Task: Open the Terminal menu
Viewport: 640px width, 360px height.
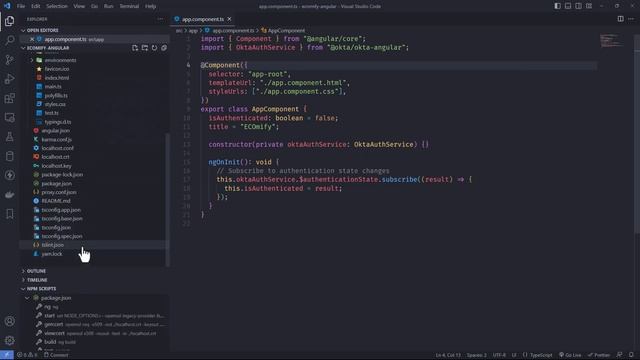Action: click(x=129, y=6)
